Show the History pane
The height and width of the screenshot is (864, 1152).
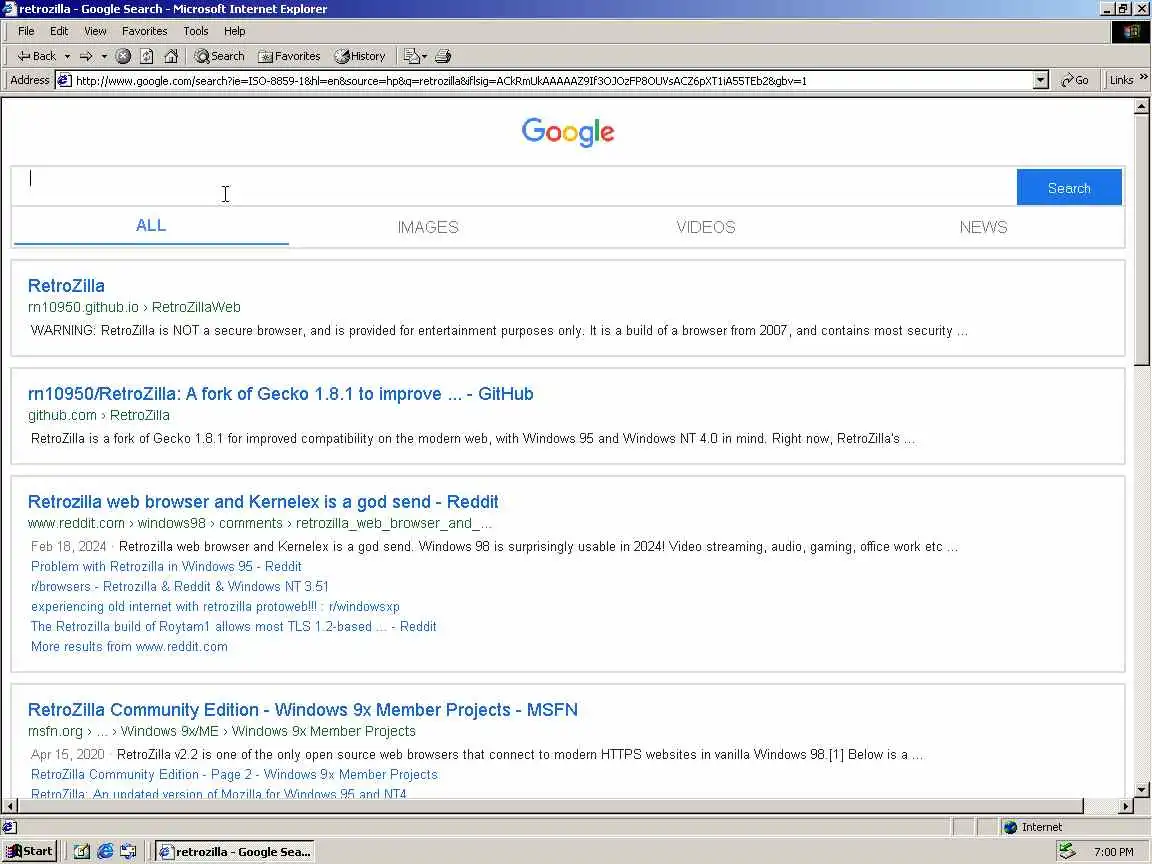pyautogui.click(x=359, y=56)
